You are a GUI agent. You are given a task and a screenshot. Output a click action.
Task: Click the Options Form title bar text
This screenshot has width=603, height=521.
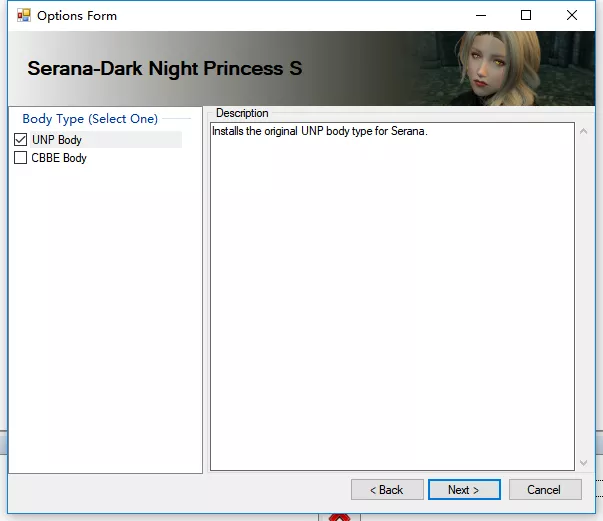[77, 16]
